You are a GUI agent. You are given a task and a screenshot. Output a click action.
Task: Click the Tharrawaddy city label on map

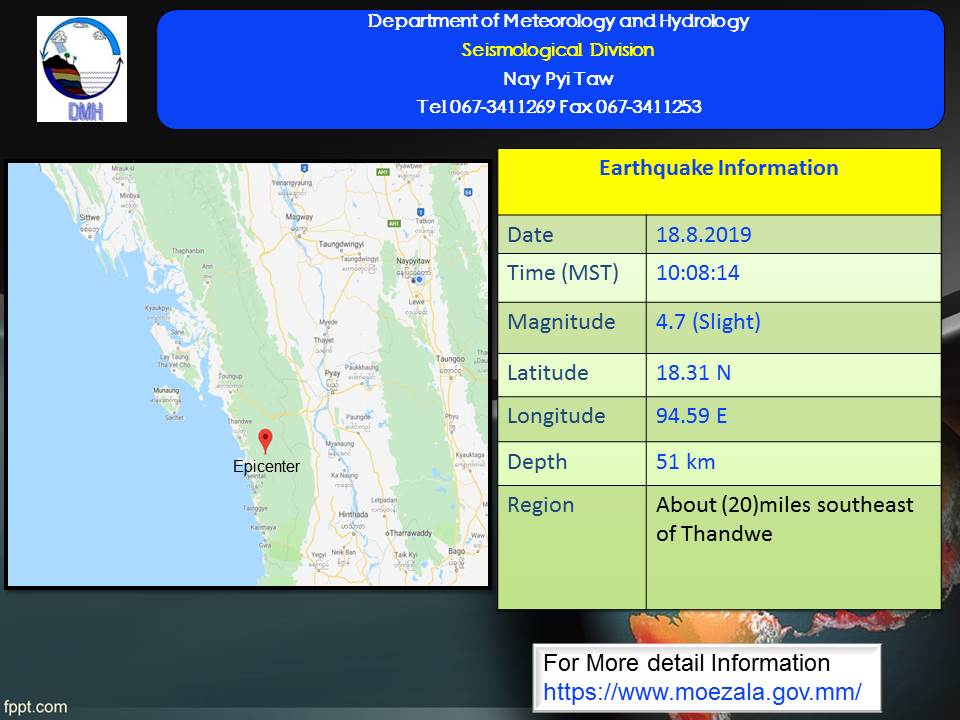click(x=409, y=533)
